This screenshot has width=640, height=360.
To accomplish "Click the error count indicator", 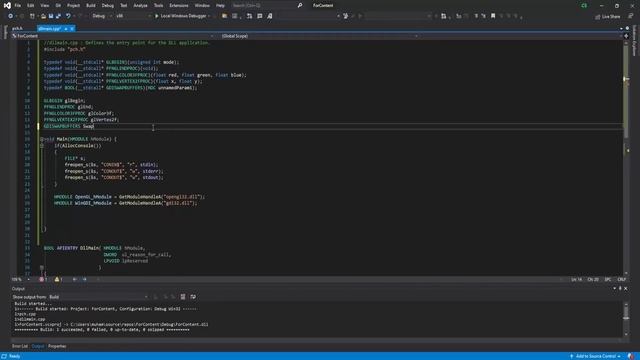I will coord(43,280).
